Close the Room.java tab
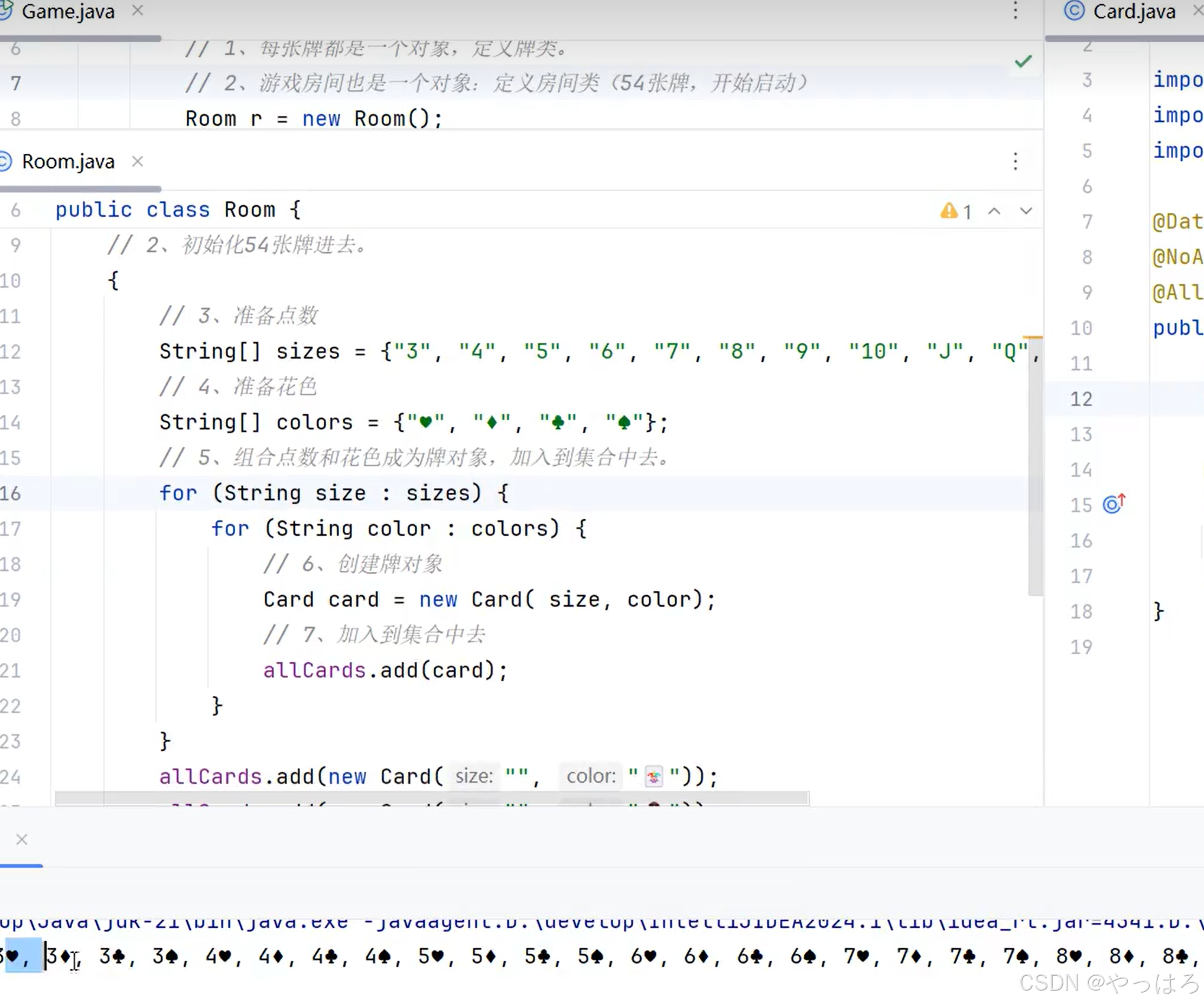 pos(138,161)
